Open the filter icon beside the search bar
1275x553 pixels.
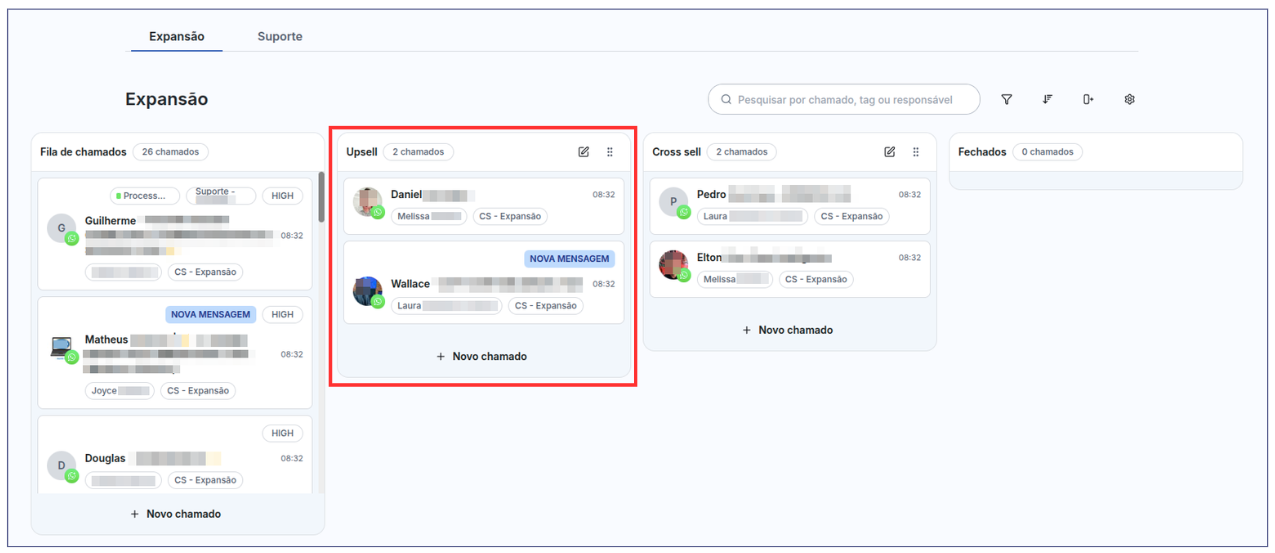1006,99
